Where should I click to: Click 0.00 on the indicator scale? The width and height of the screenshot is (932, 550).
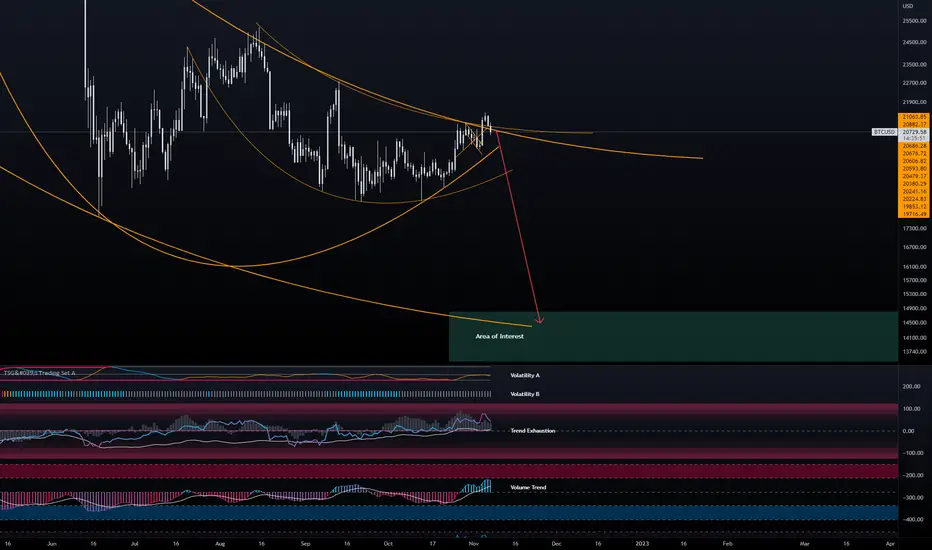908,431
